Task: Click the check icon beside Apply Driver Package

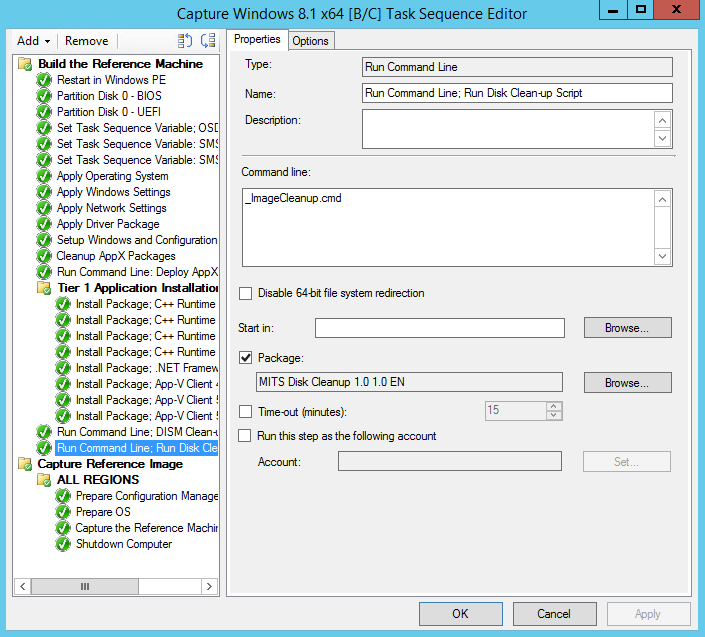Action: 44,224
